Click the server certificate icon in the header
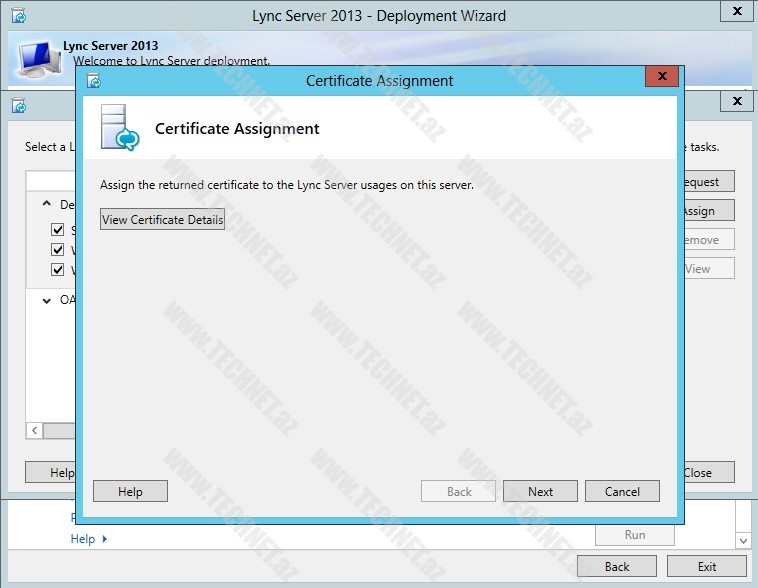The image size is (758, 588). [x=120, y=128]
